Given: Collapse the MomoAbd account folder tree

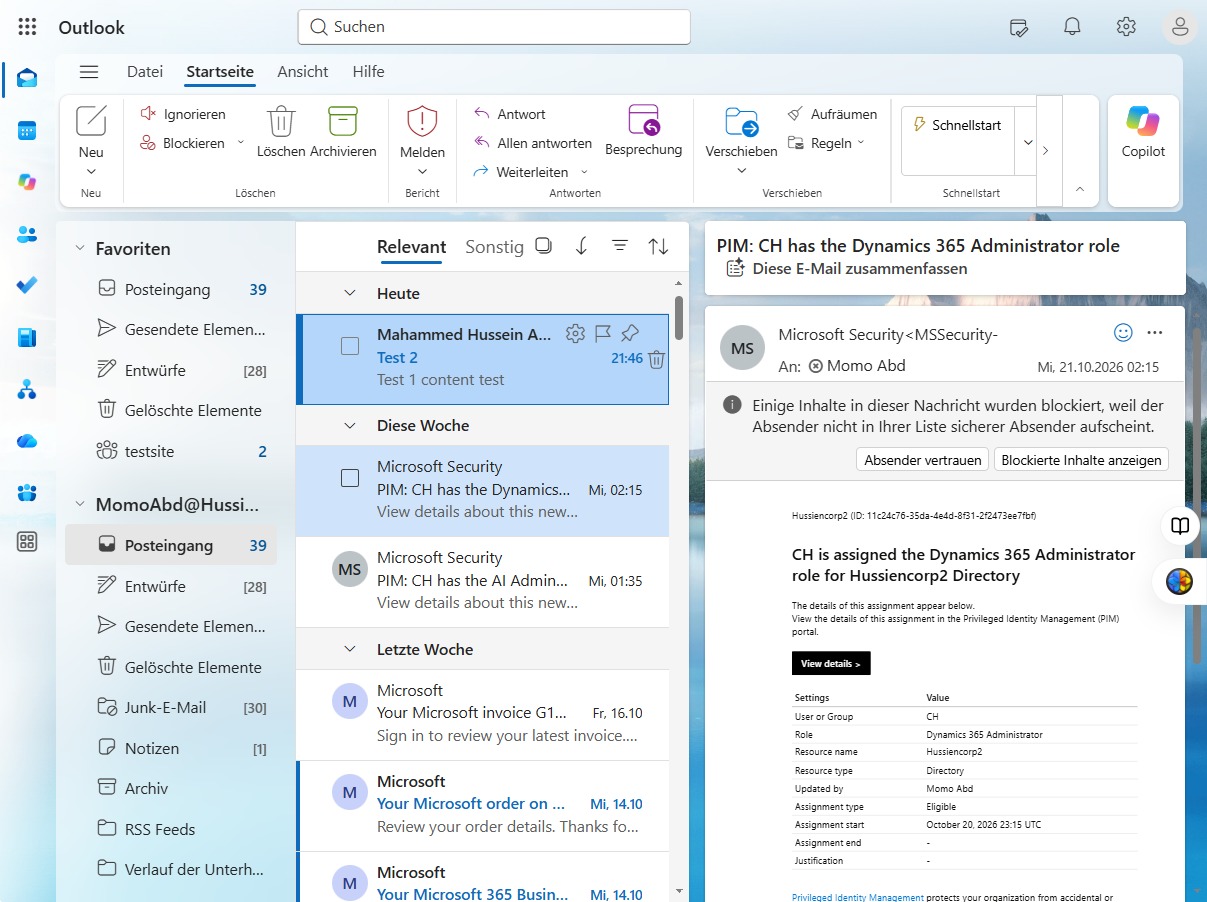Looking at the screenshot, I should (80, 505).
